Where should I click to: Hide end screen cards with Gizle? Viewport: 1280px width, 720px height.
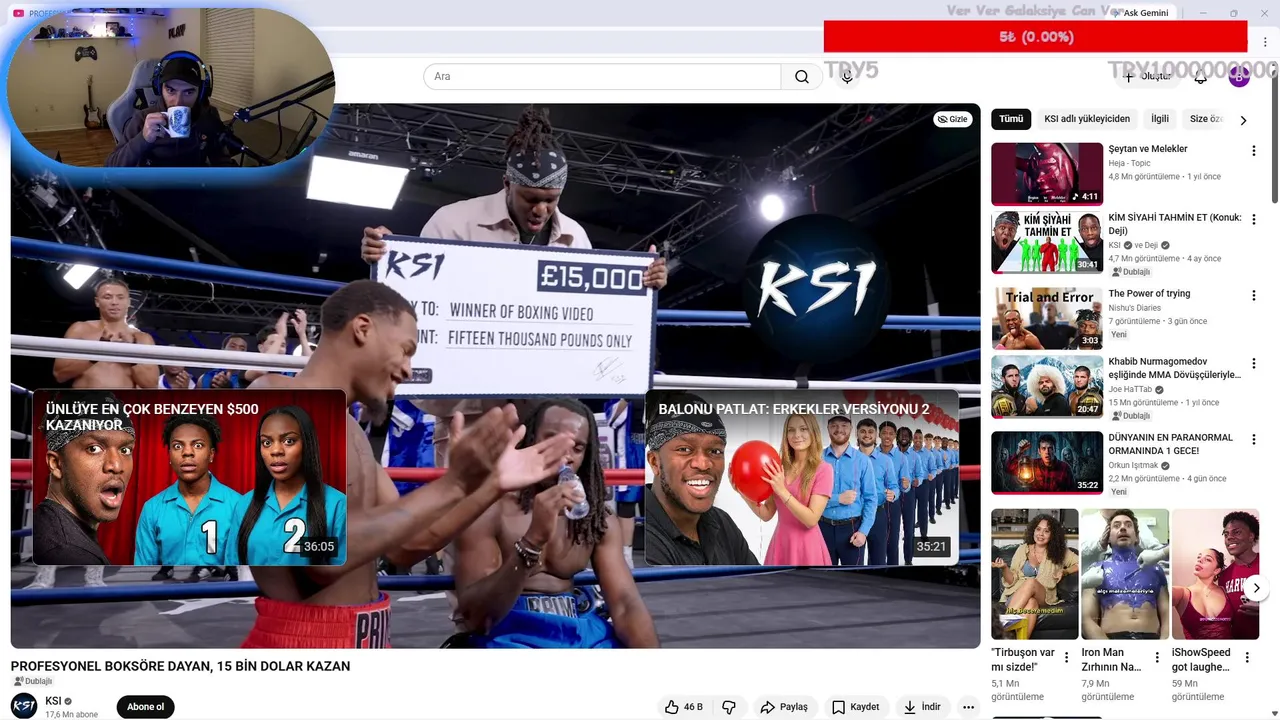tap(952, 119)
